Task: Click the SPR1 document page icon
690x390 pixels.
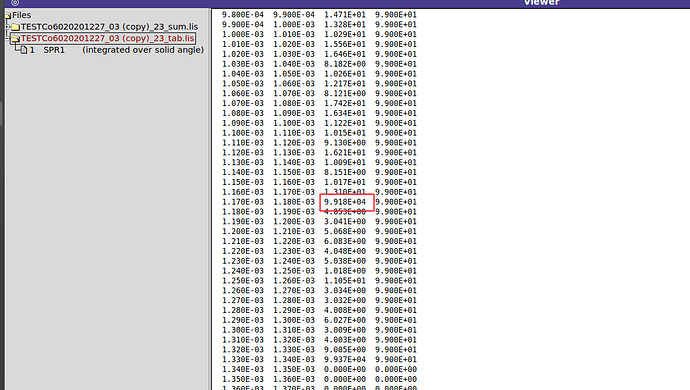Action: [x=24, y=50]
